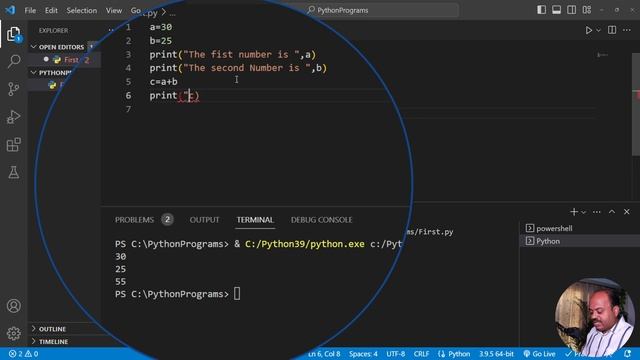Screen dimensions: 640x360
Task: Maximize the panel with up chevron
Action: point(612,211)
